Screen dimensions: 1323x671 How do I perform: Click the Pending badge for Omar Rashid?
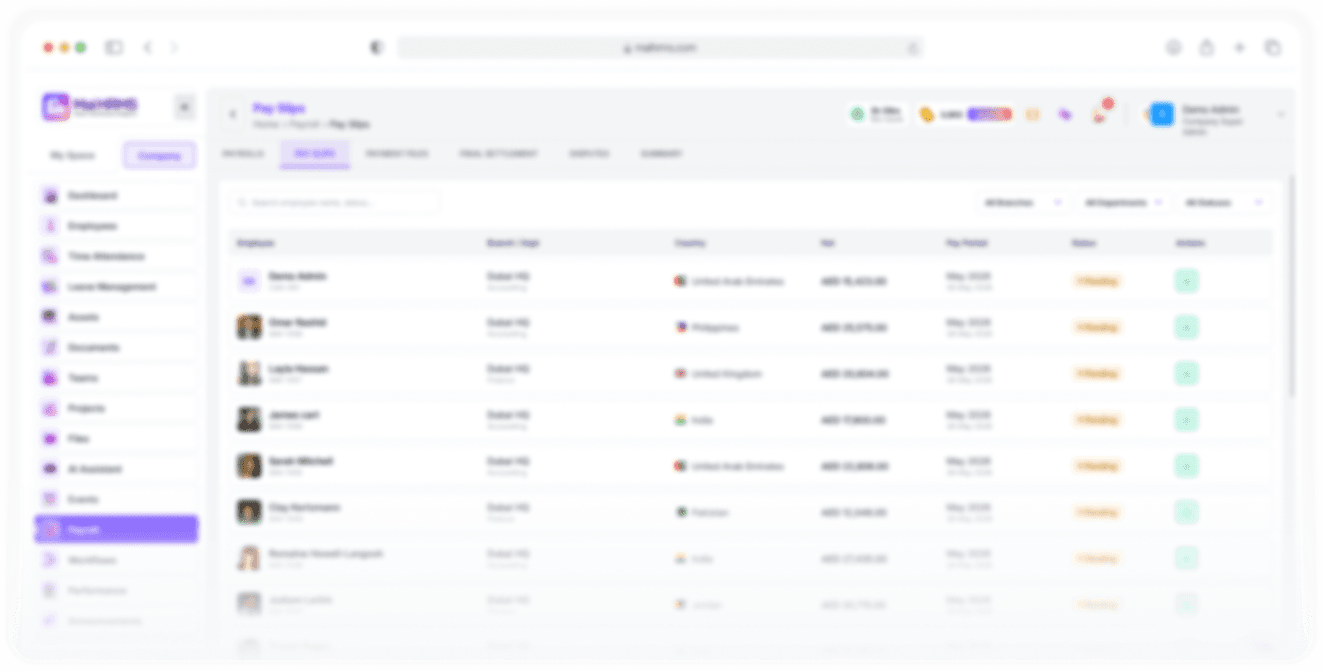point(1097,327)
